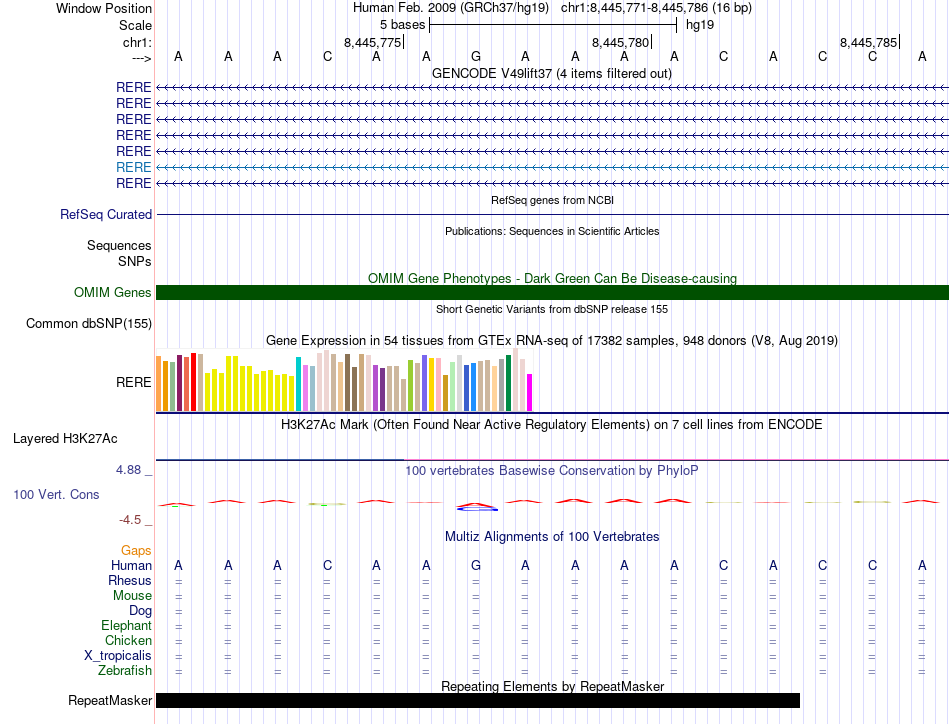The image size is (950, 724).
Task: Click the 100 Vert. Cons track label
Action: [56, 494]
